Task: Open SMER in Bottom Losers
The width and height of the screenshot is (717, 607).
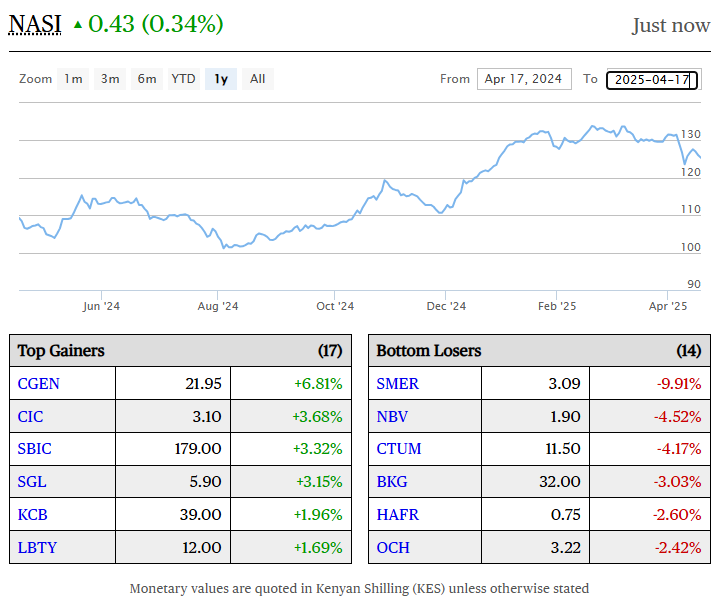Action: pos(397,383)
